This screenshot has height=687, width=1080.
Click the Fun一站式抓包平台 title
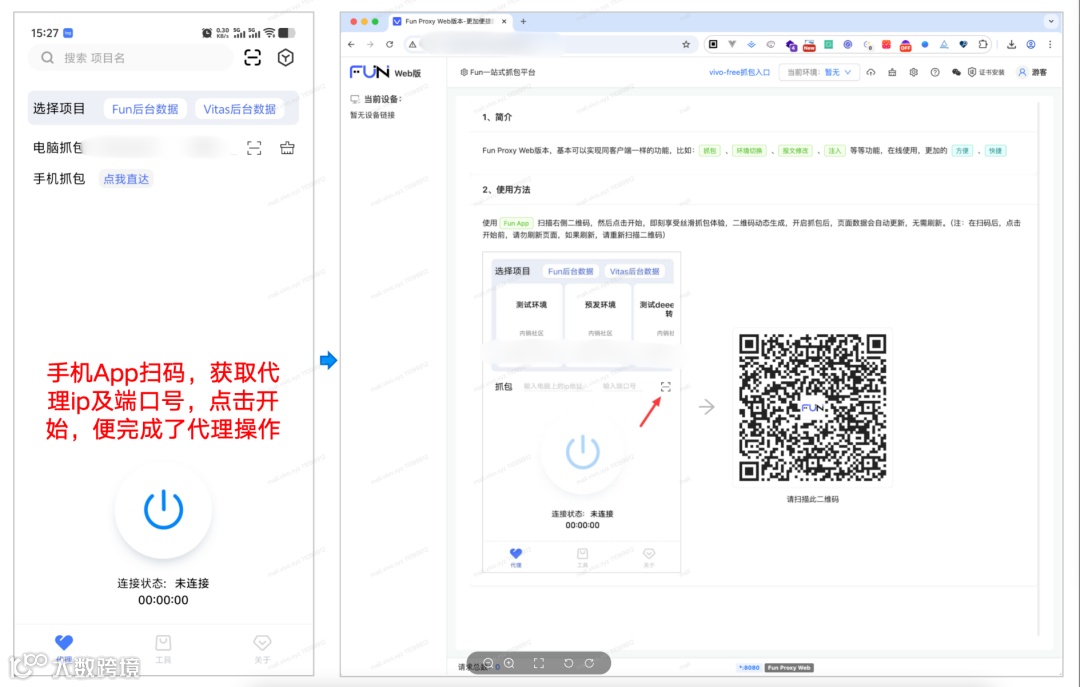(498, 72)
